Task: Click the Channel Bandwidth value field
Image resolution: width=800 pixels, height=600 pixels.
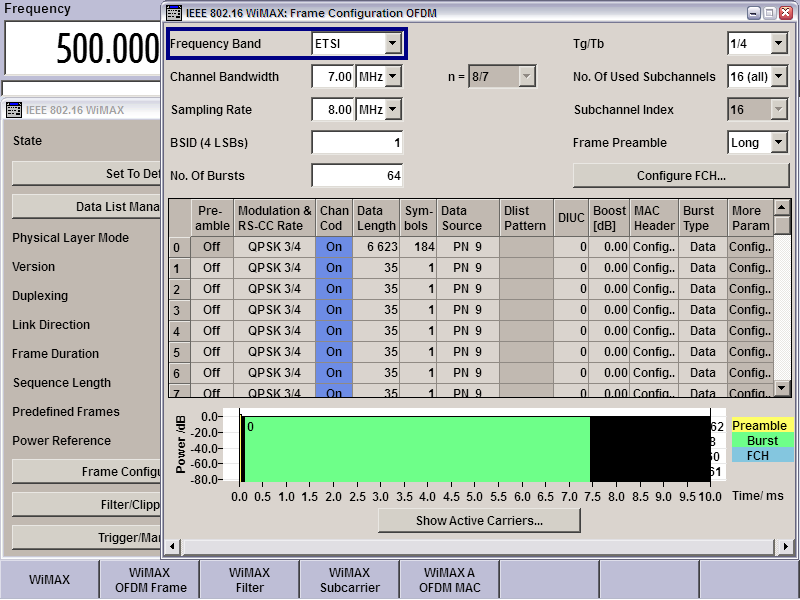Action: tap(333, 77)
